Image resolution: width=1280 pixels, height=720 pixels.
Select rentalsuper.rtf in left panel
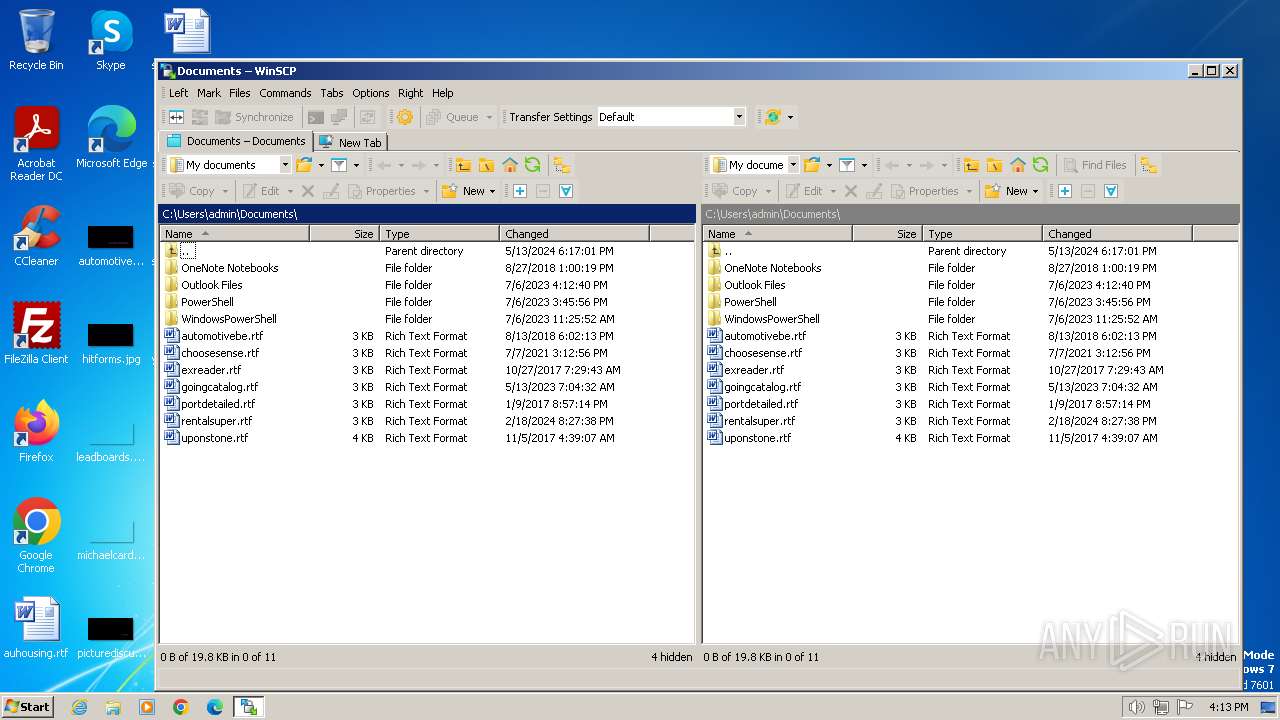tap(216, 421)
